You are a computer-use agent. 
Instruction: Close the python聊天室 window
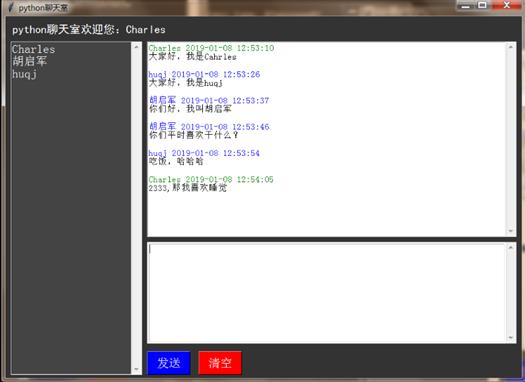click(507, 5)
